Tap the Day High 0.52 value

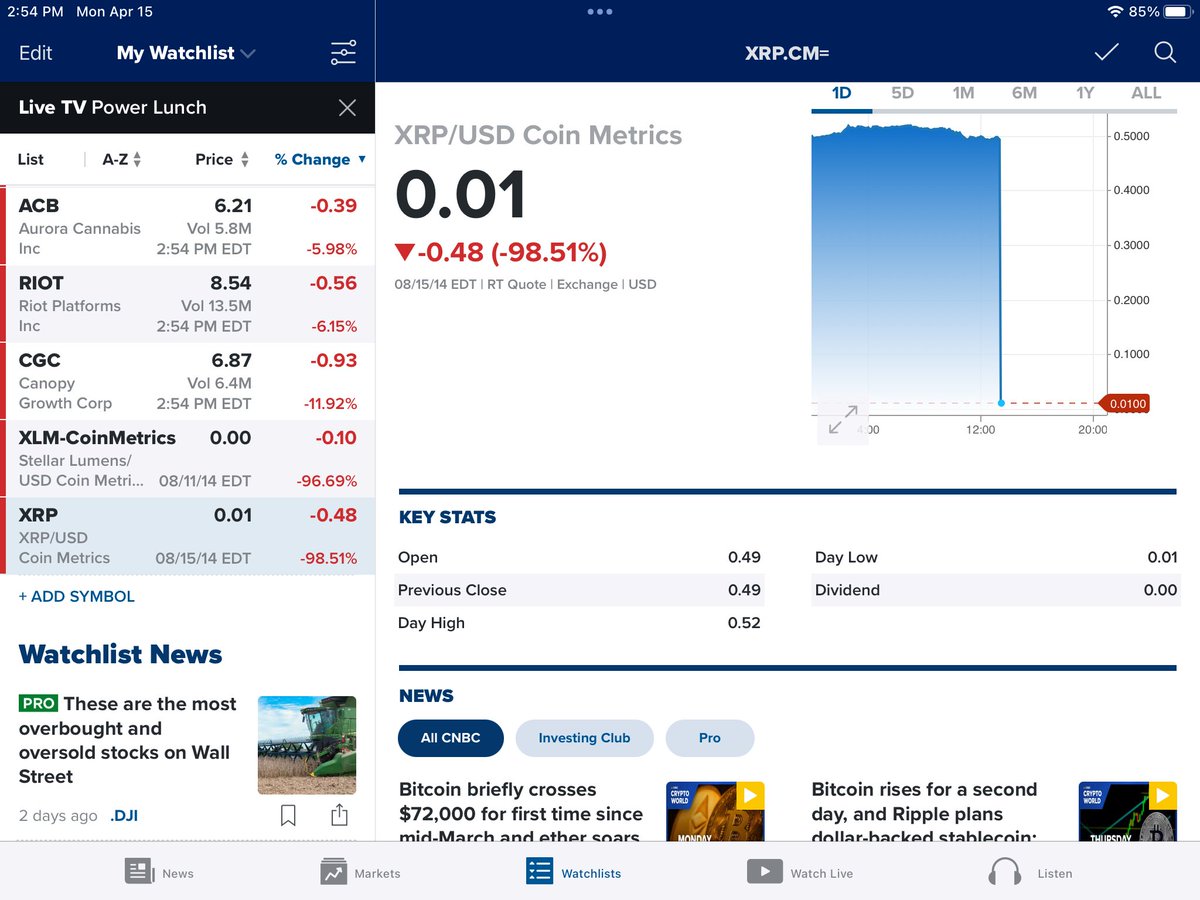tap(744, 623)
